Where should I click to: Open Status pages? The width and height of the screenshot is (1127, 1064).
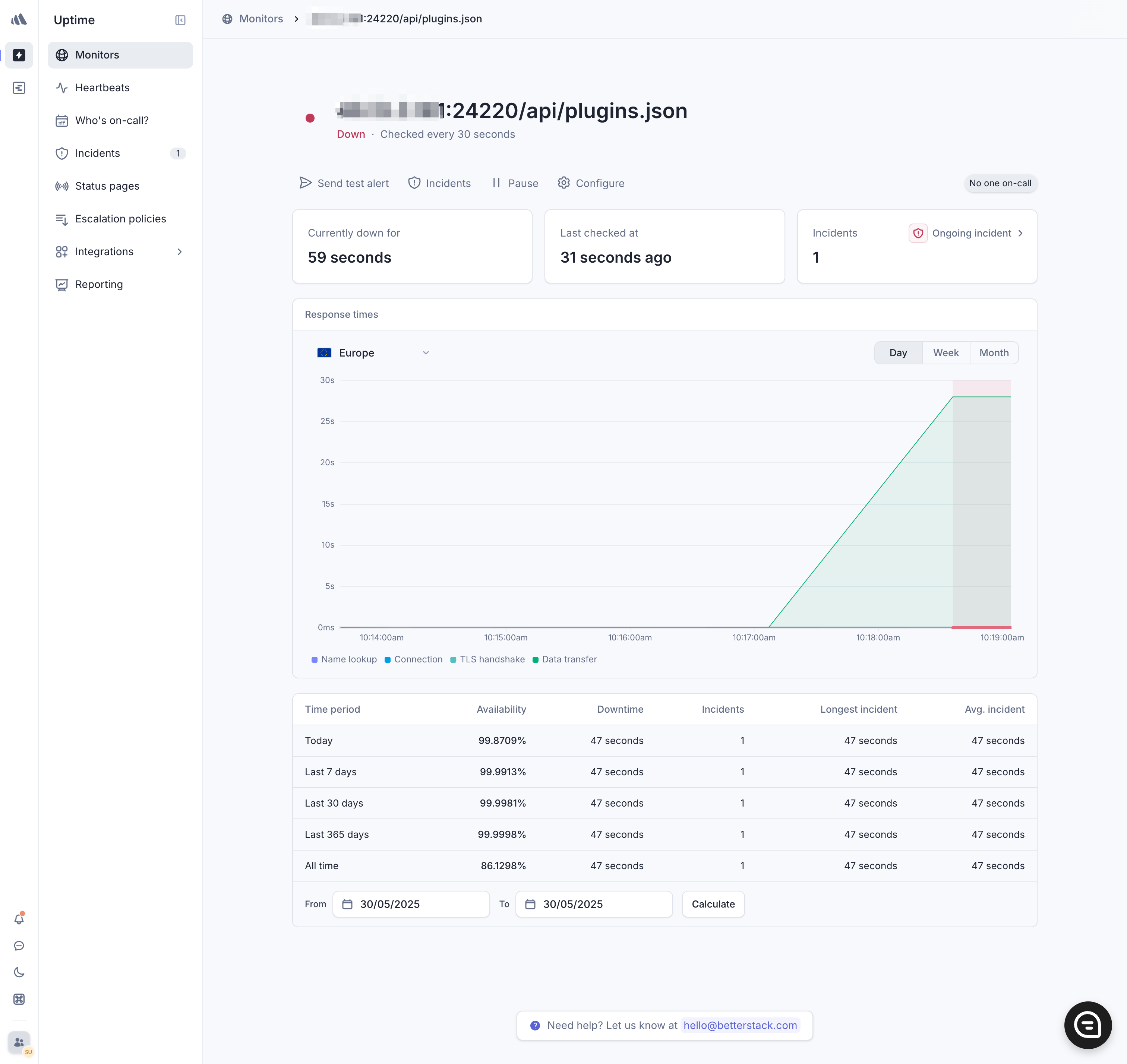point(107,186)
